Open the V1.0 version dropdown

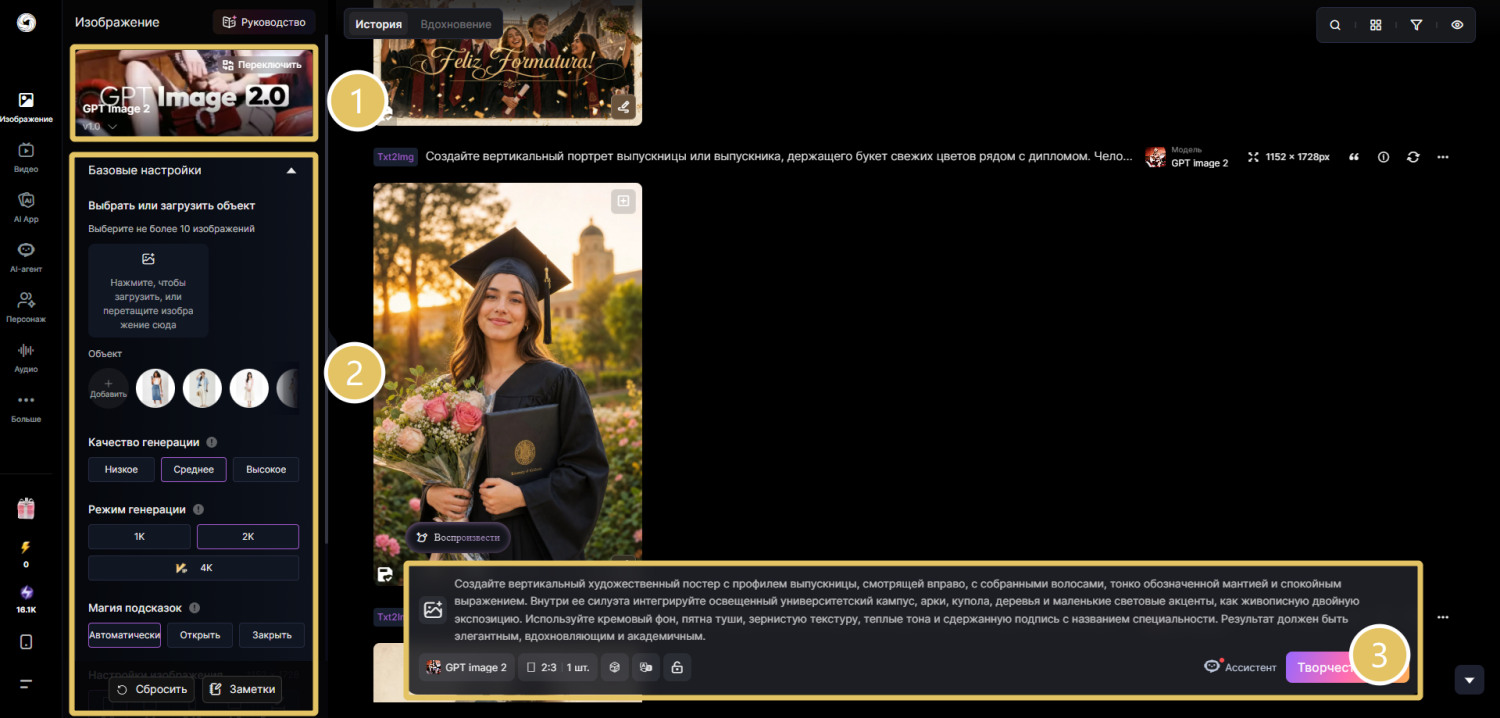100,127
